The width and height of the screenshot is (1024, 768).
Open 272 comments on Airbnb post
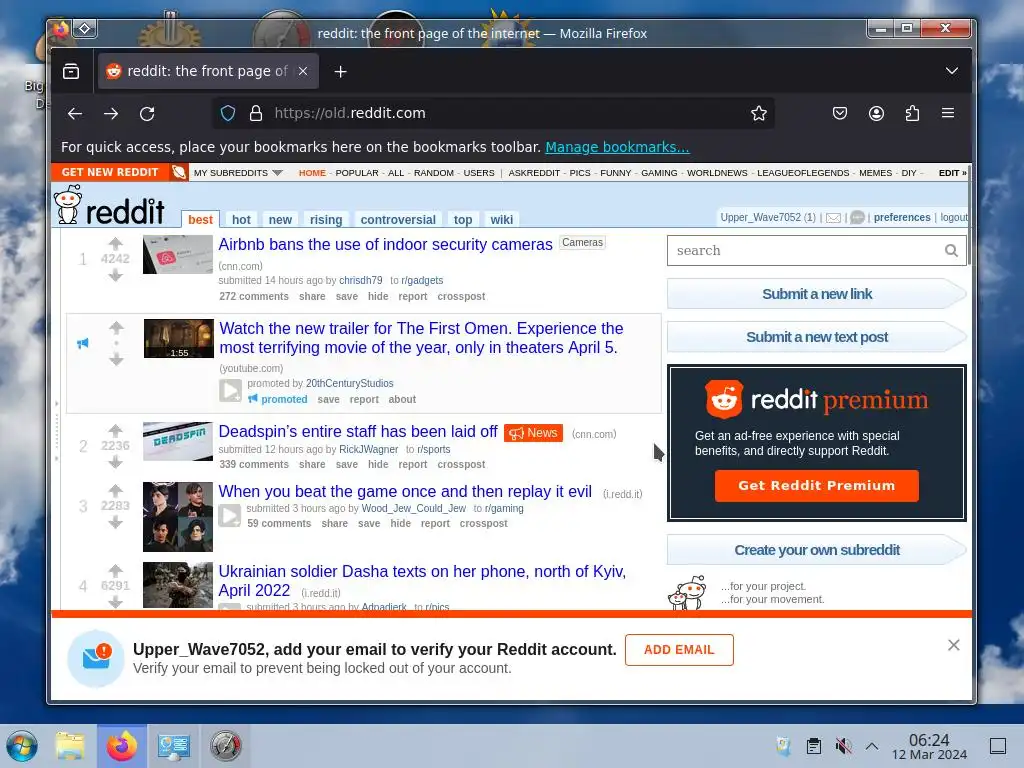253,296
